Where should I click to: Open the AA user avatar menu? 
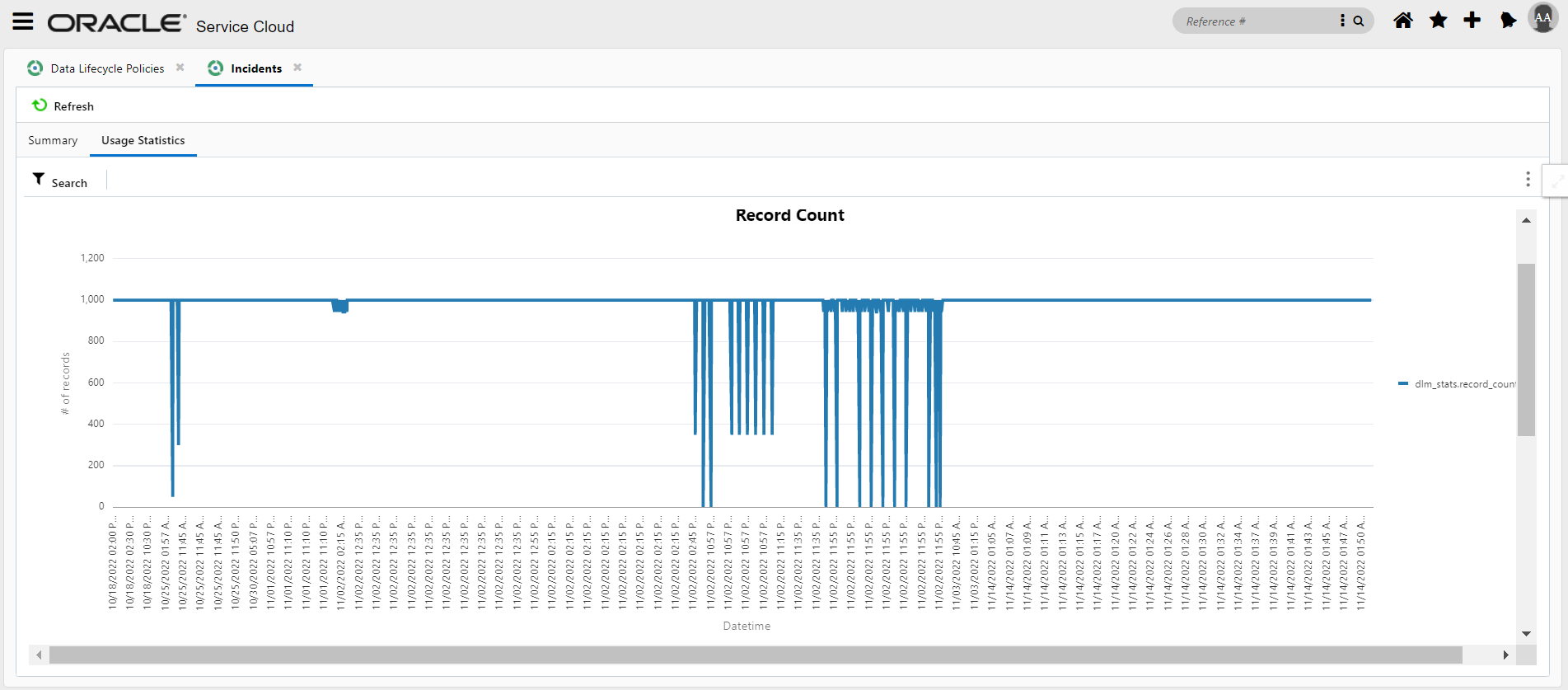coord(1542,18)
